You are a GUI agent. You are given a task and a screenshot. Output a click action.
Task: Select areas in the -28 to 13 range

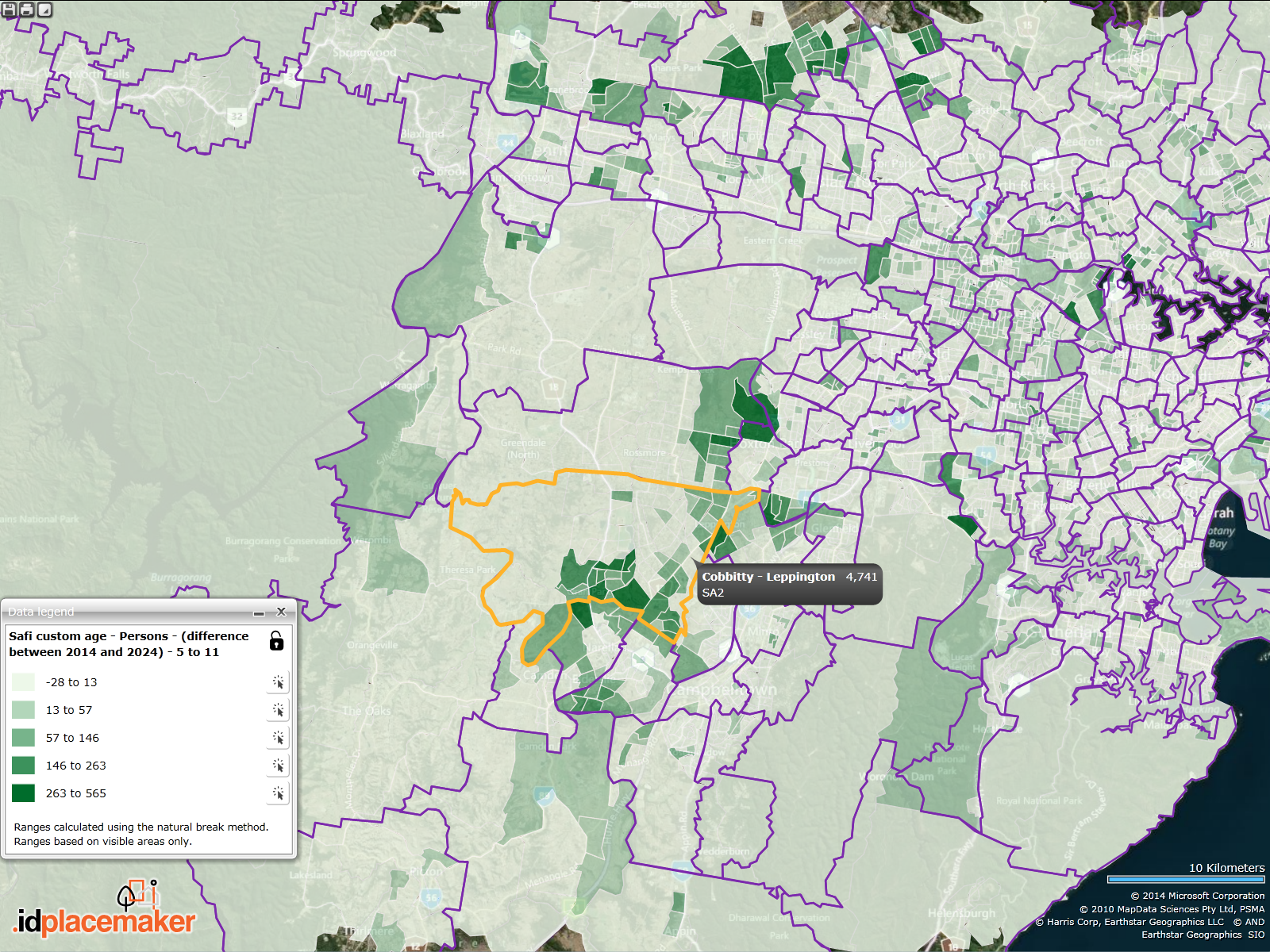tap(278, 682)
